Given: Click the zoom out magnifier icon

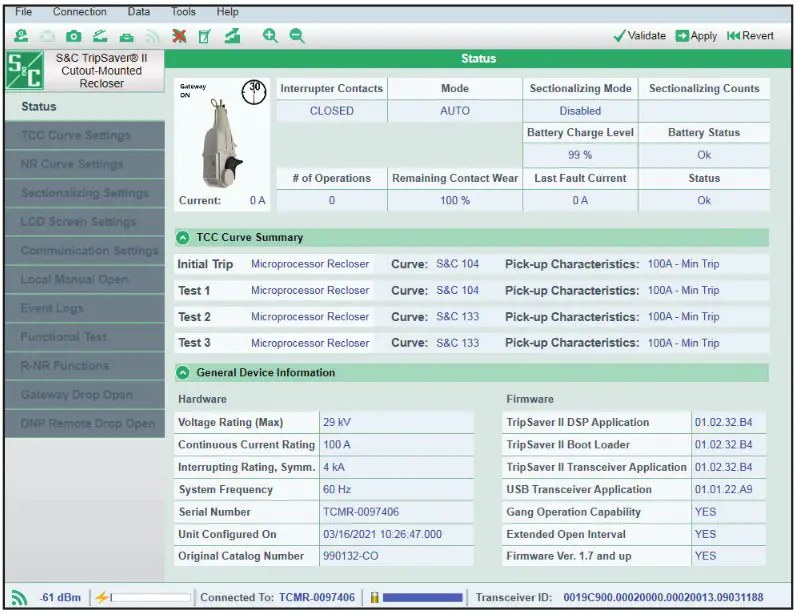Looking at the screenshot, I should click(297, 35).
